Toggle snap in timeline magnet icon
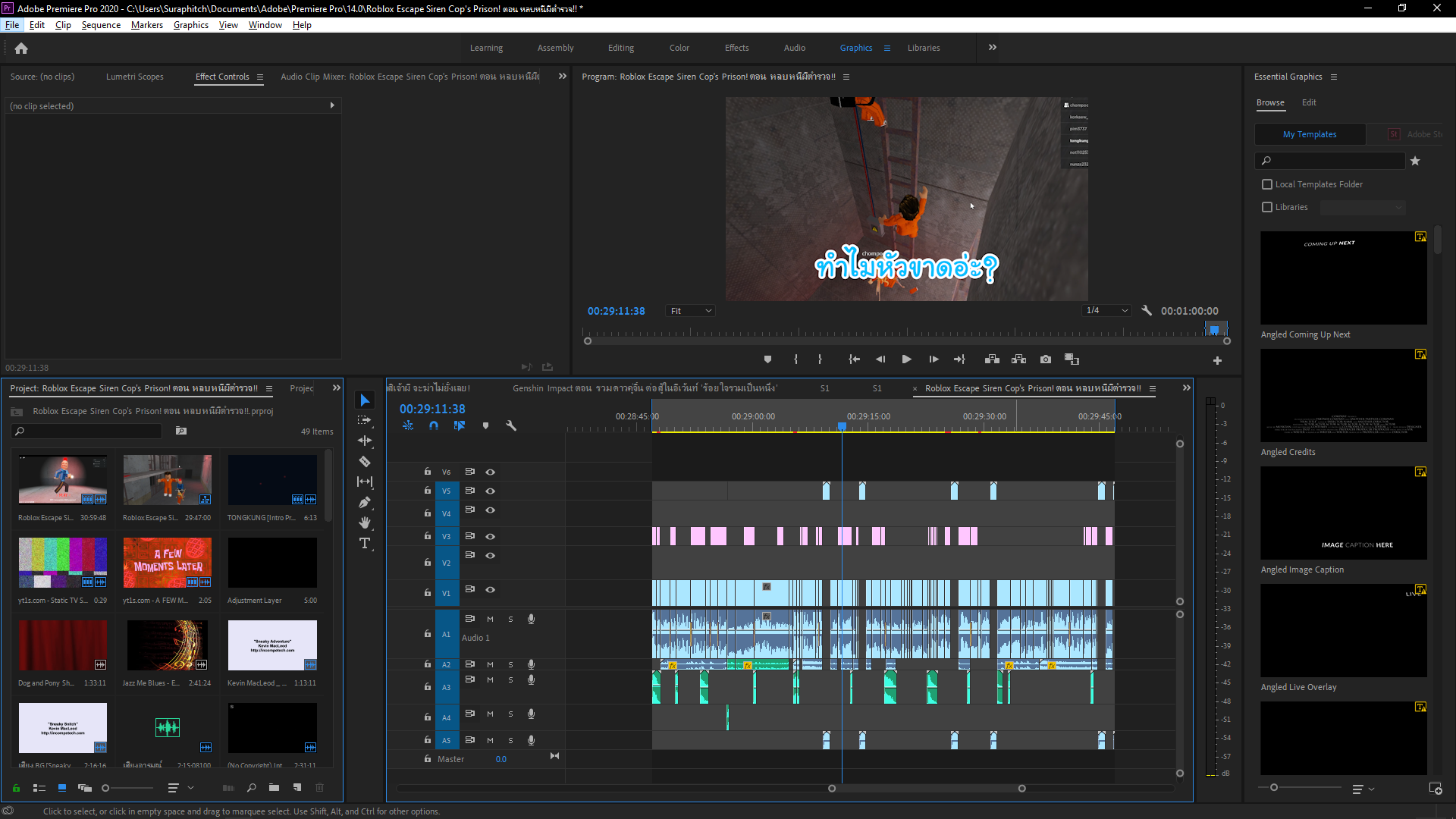1456x819 pixels. point(434,425)
